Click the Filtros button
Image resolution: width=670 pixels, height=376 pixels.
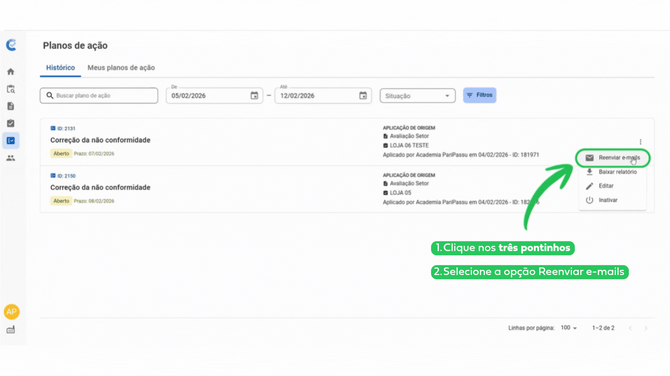point(479,95)
